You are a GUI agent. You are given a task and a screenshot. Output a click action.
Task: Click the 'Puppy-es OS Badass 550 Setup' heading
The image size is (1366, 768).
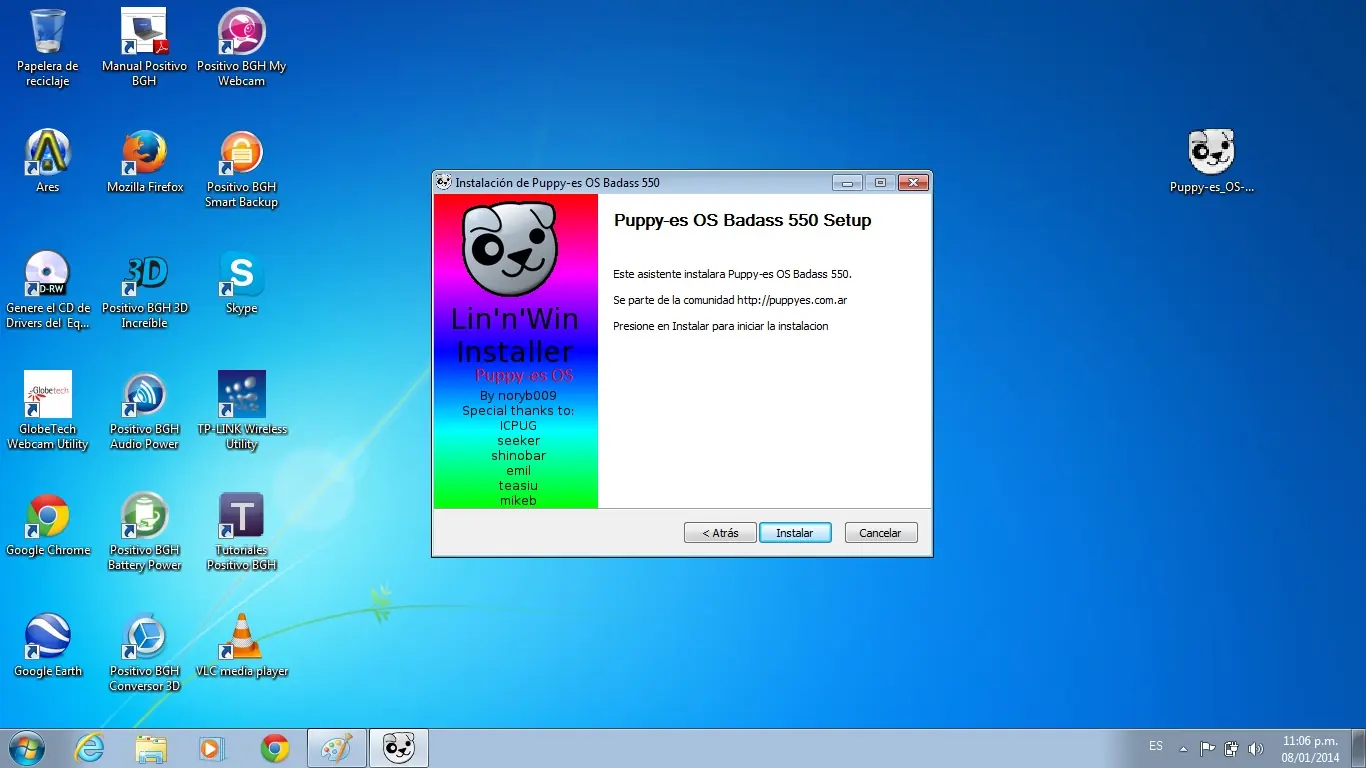click(742, 220)
